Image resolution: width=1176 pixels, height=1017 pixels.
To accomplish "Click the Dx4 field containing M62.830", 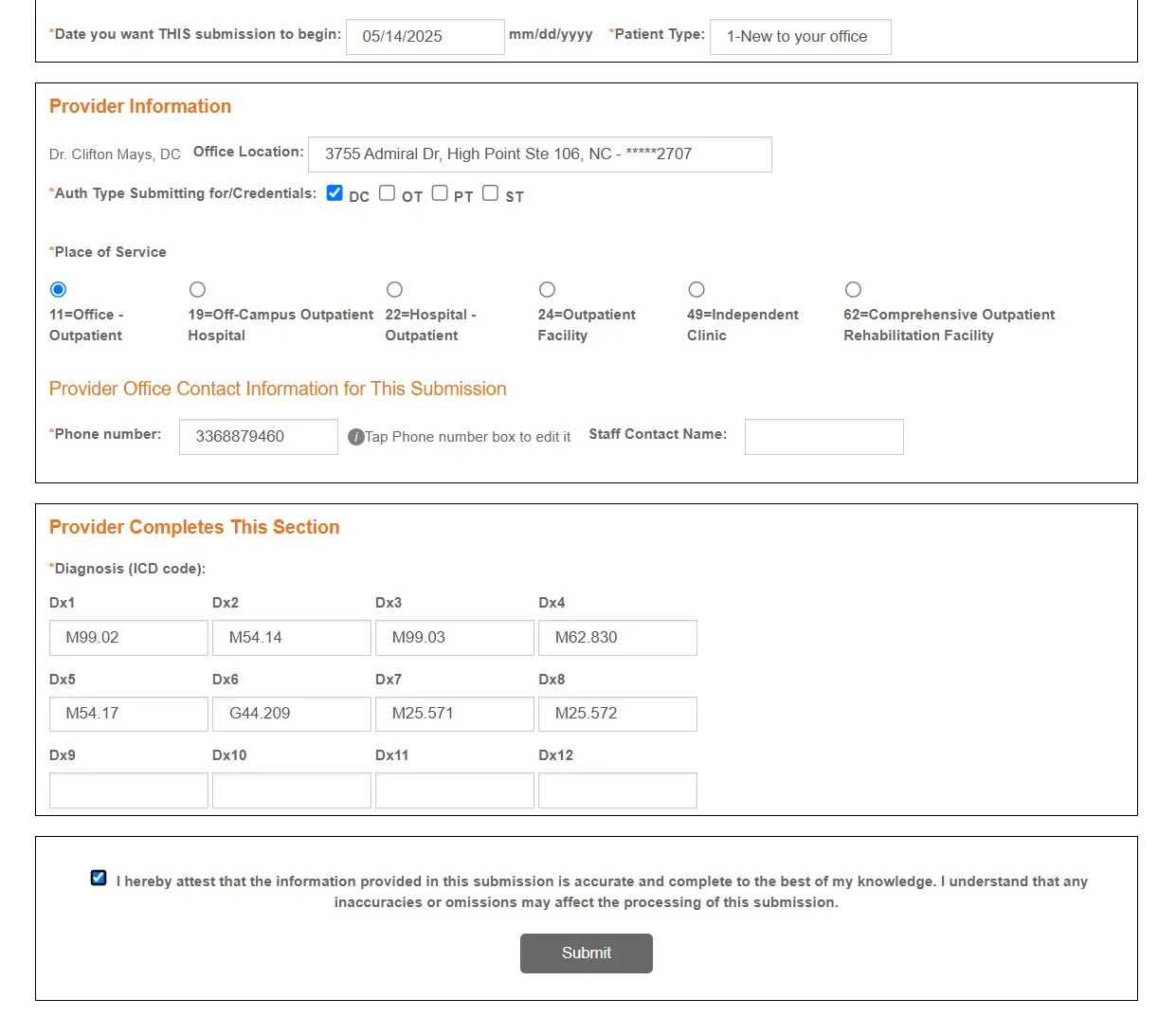I will pyautogui.click(x=618, y=638).
